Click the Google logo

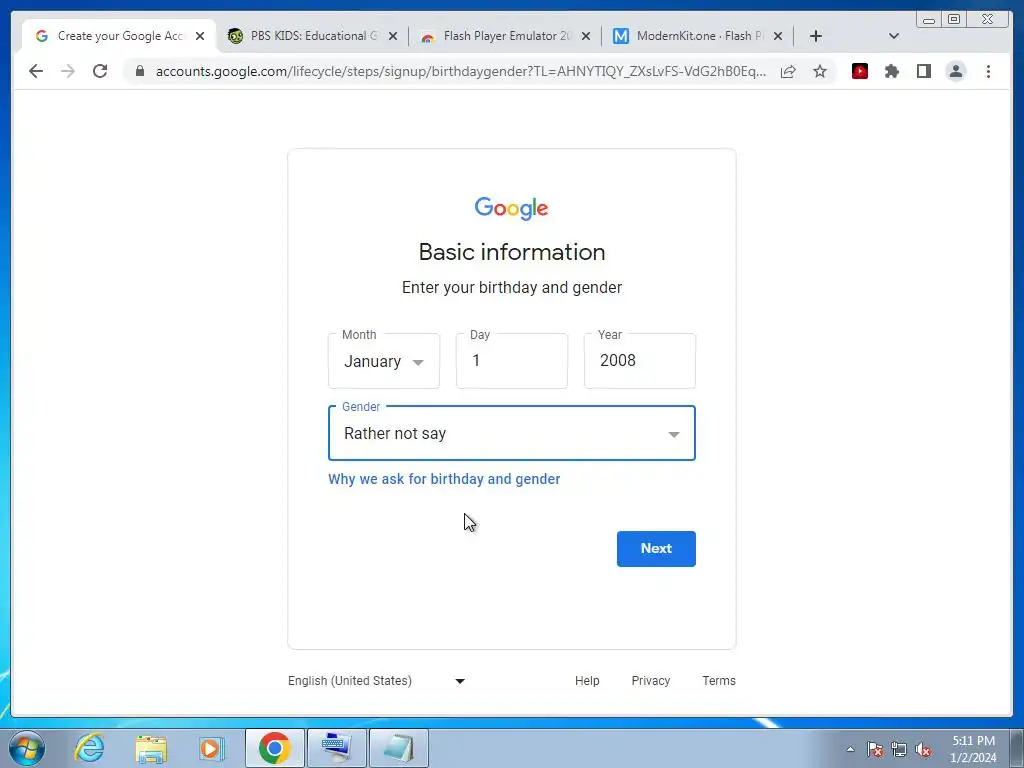click(511, 208)
